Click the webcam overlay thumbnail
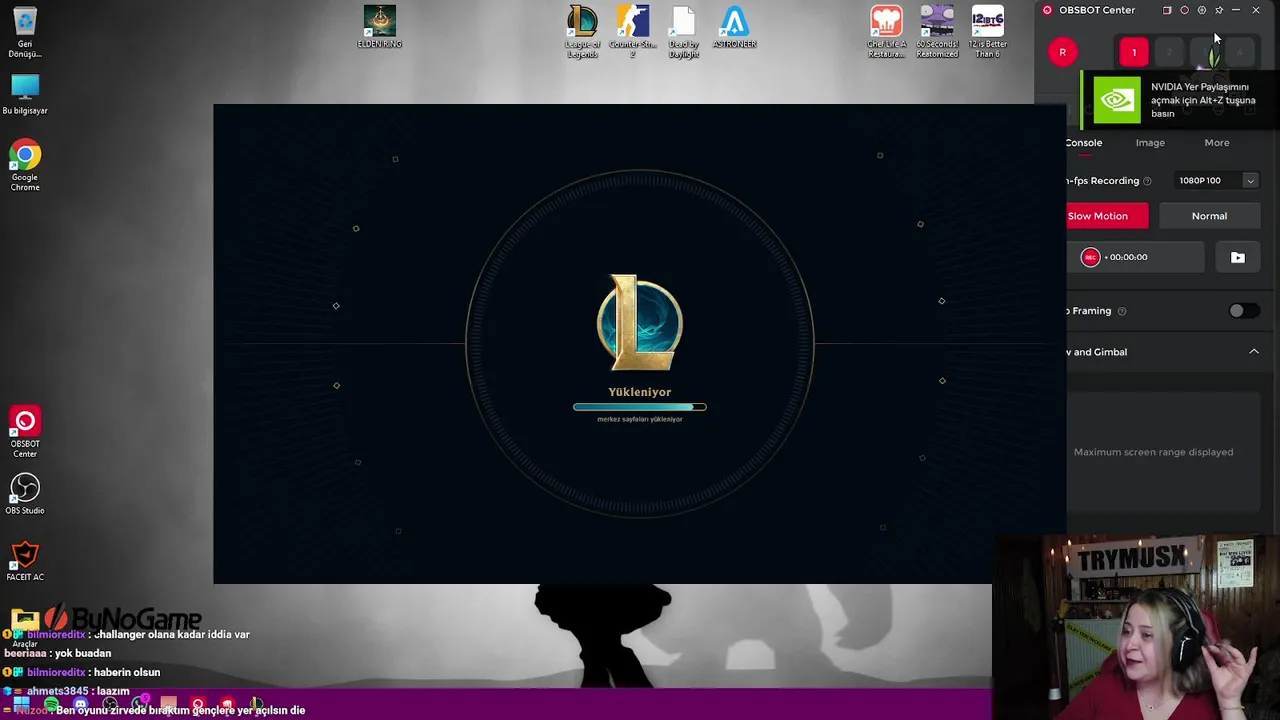Viewport: 1280px width, 720px height. [x=1137, y=627]
